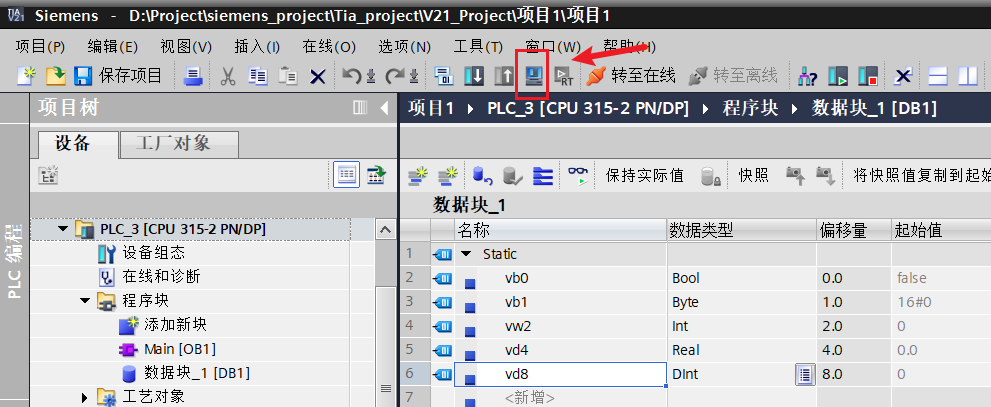The image size is (991, 407).
Task: Click the PLC_3 breadcrumb in editor header
Action: tap(587, 108)
